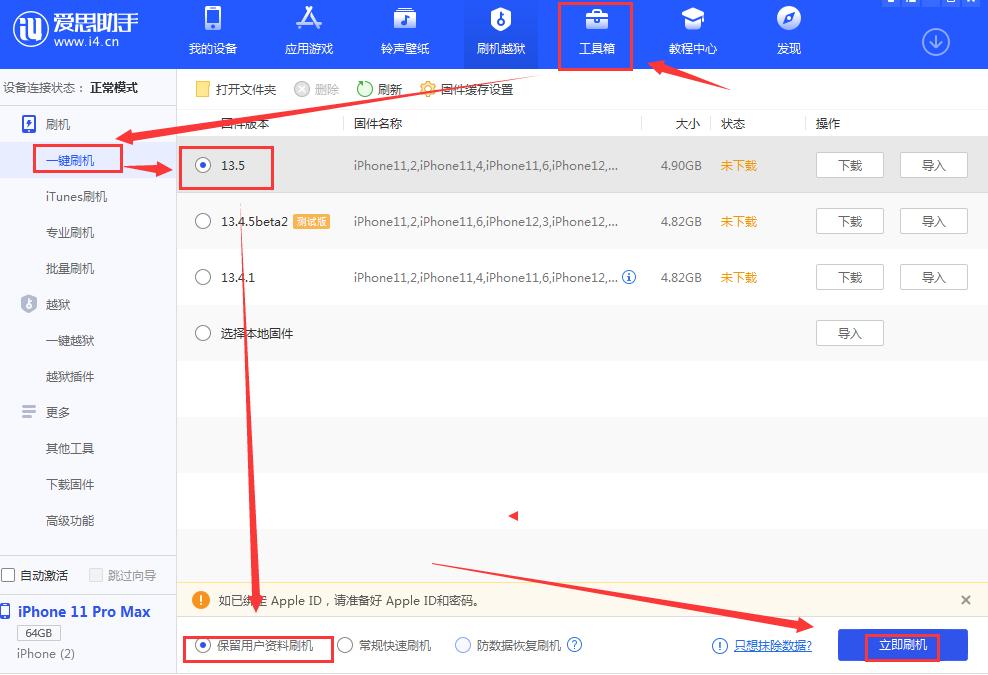
Task: Open the 铃声壁纸 (Ringtones & Wallpapers) section
Action: tap(404, 32)
